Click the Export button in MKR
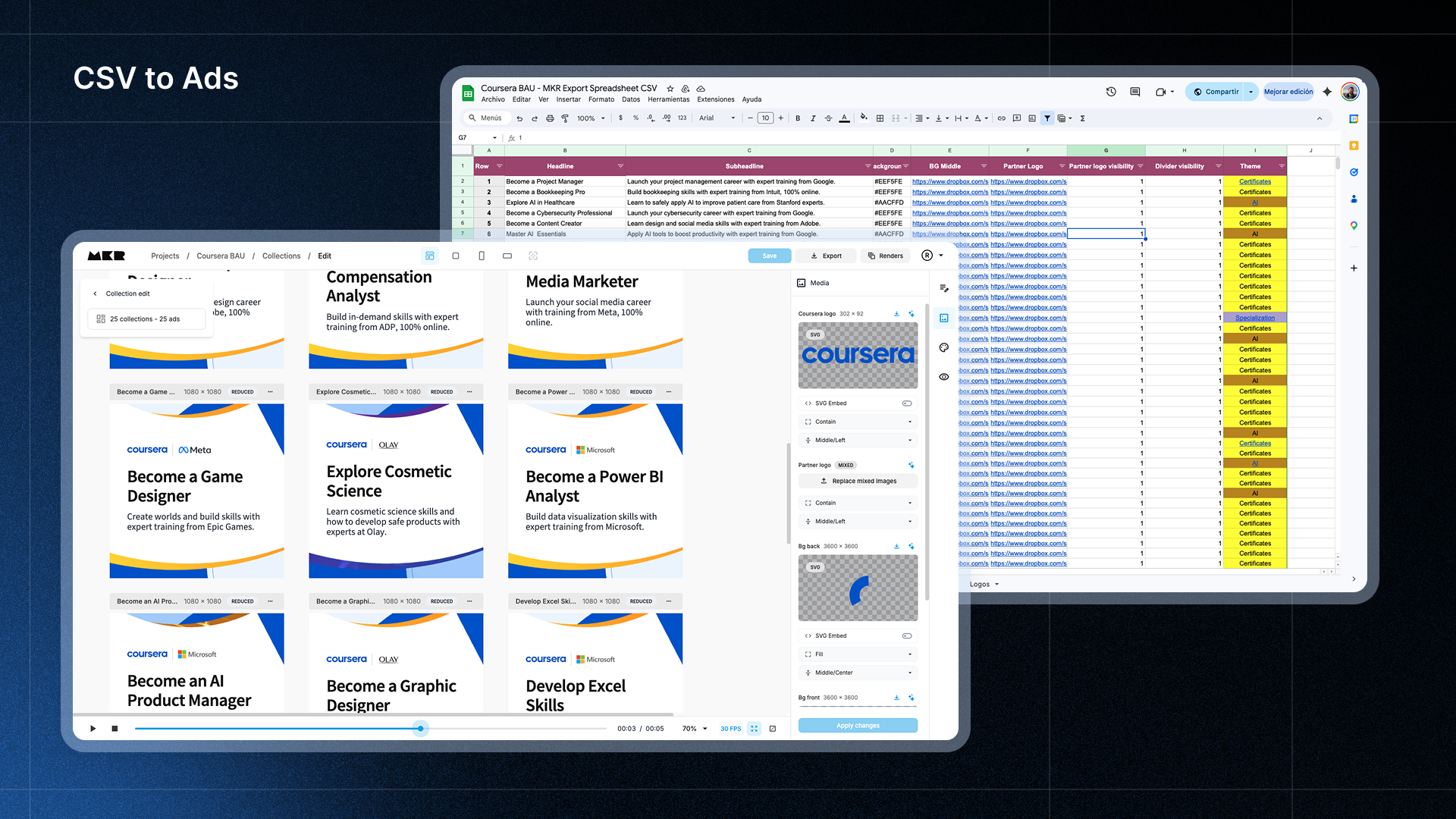 [826, 256]
